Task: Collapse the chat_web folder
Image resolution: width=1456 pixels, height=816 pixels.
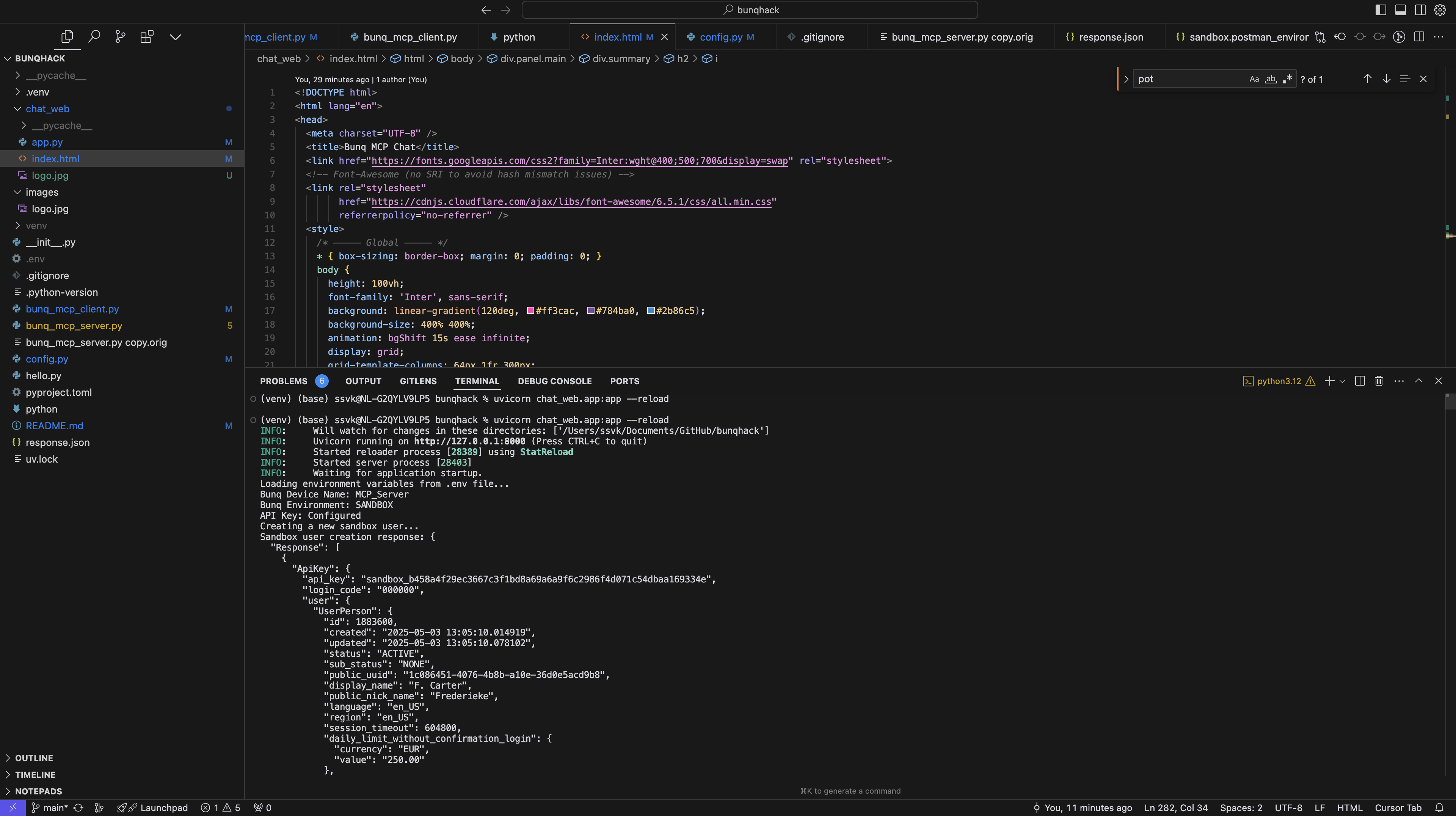Action: pyautogui.click(x=17, y=108)
